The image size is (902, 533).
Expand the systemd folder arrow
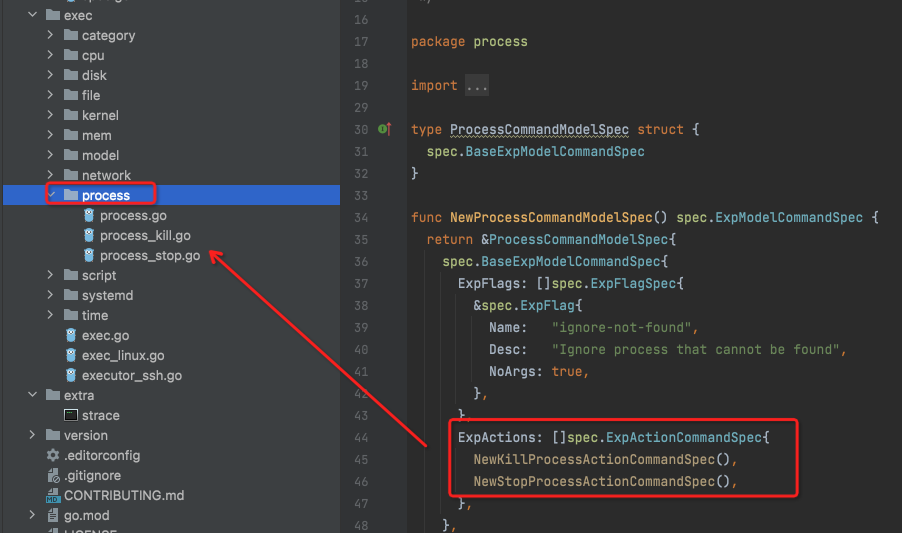point(51,296)
